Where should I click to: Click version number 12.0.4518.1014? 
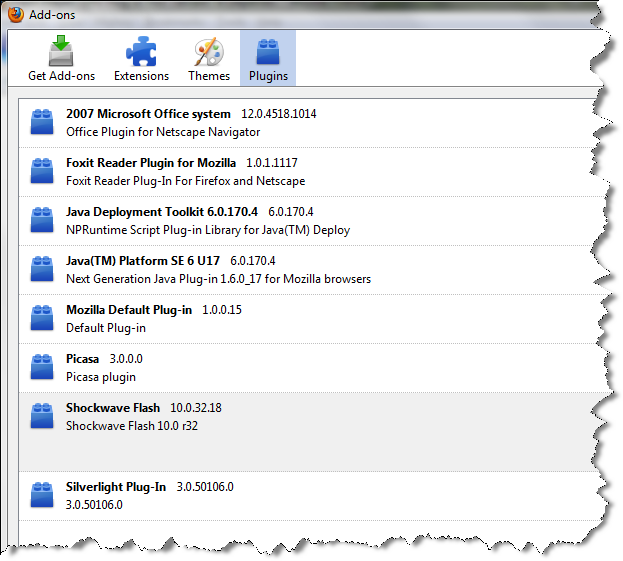click(x=279, y=114)
